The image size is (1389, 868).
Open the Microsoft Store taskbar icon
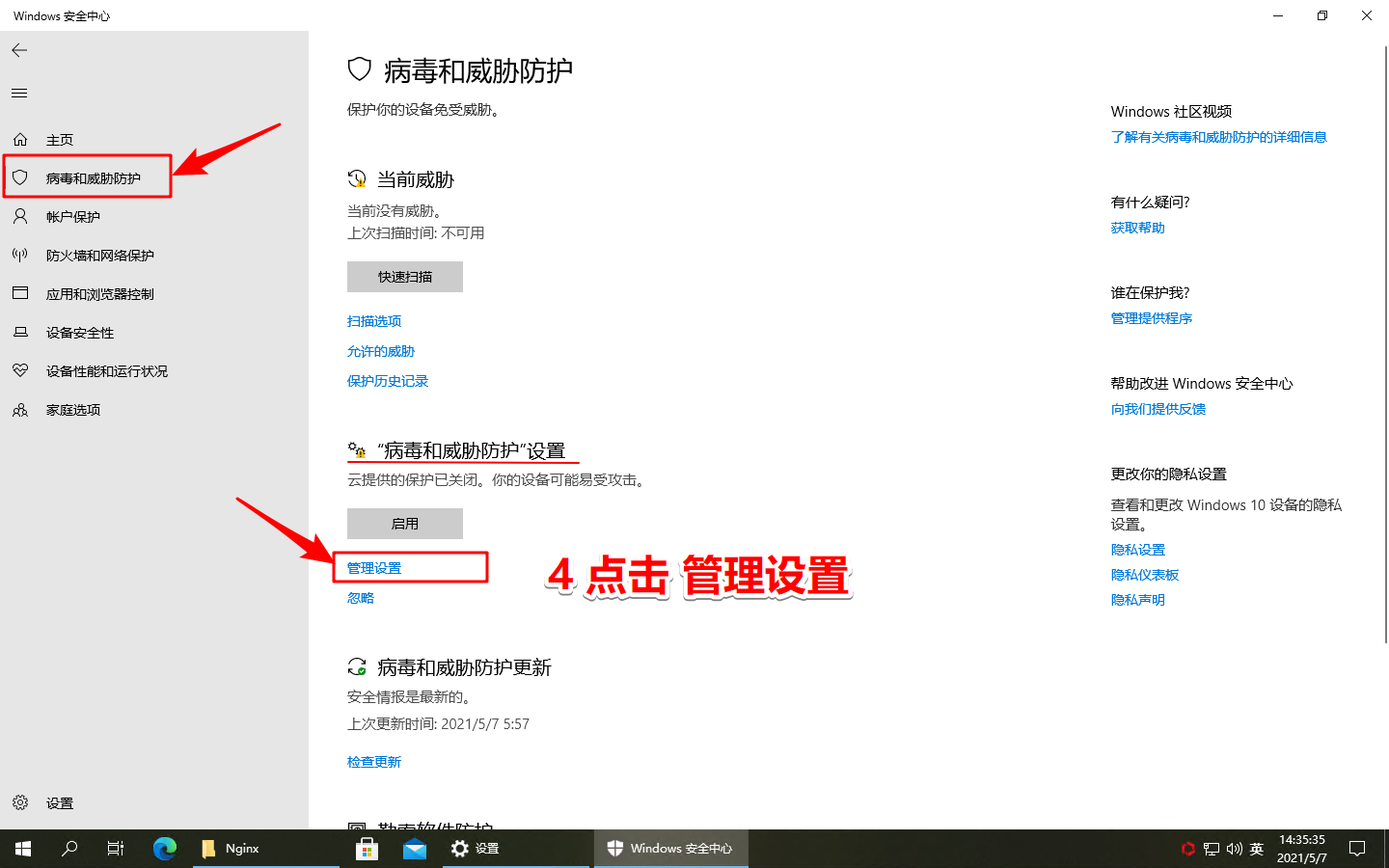click(x=367, y=849)
